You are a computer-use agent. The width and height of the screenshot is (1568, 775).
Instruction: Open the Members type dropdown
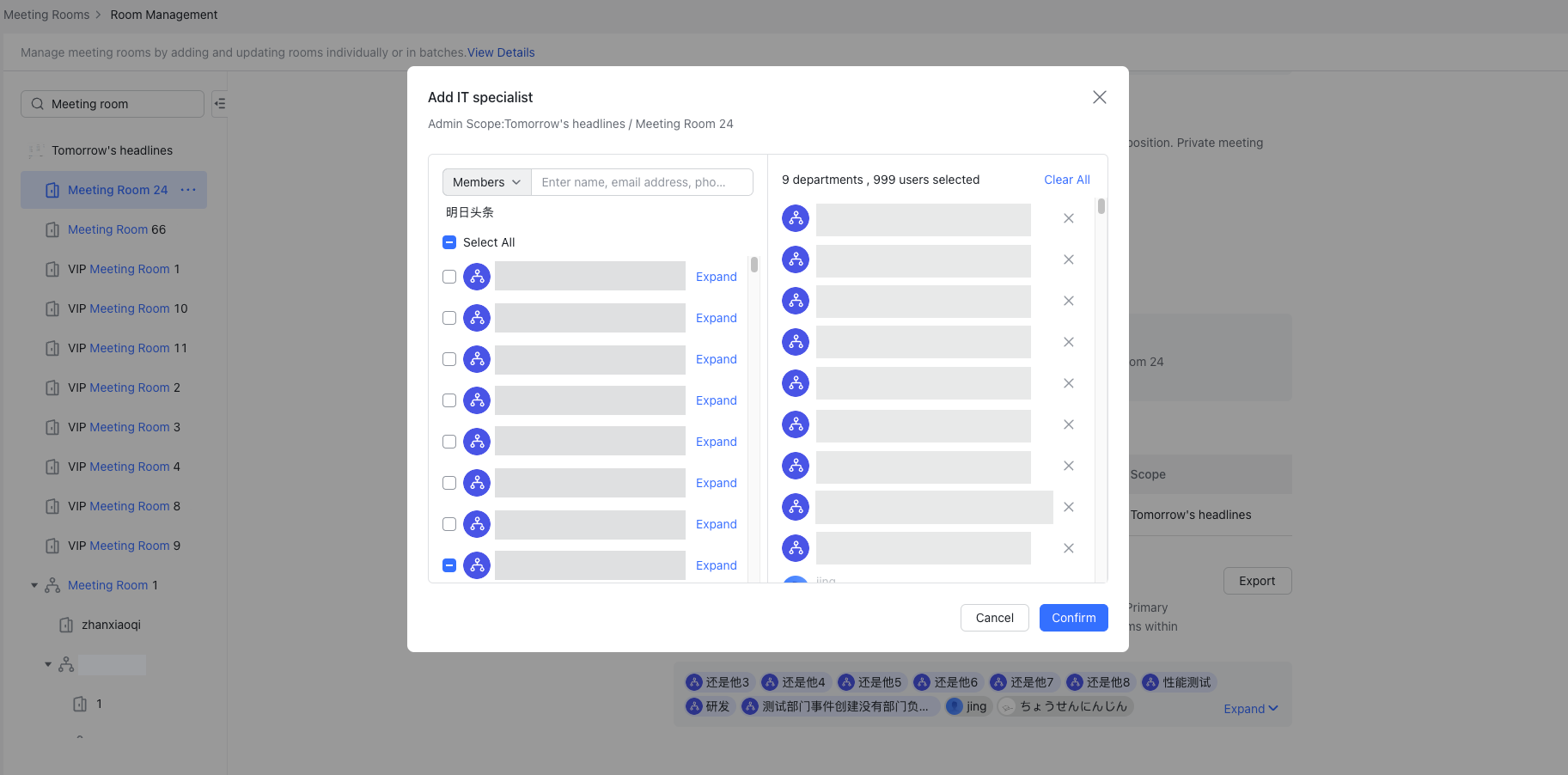point(486,182)
